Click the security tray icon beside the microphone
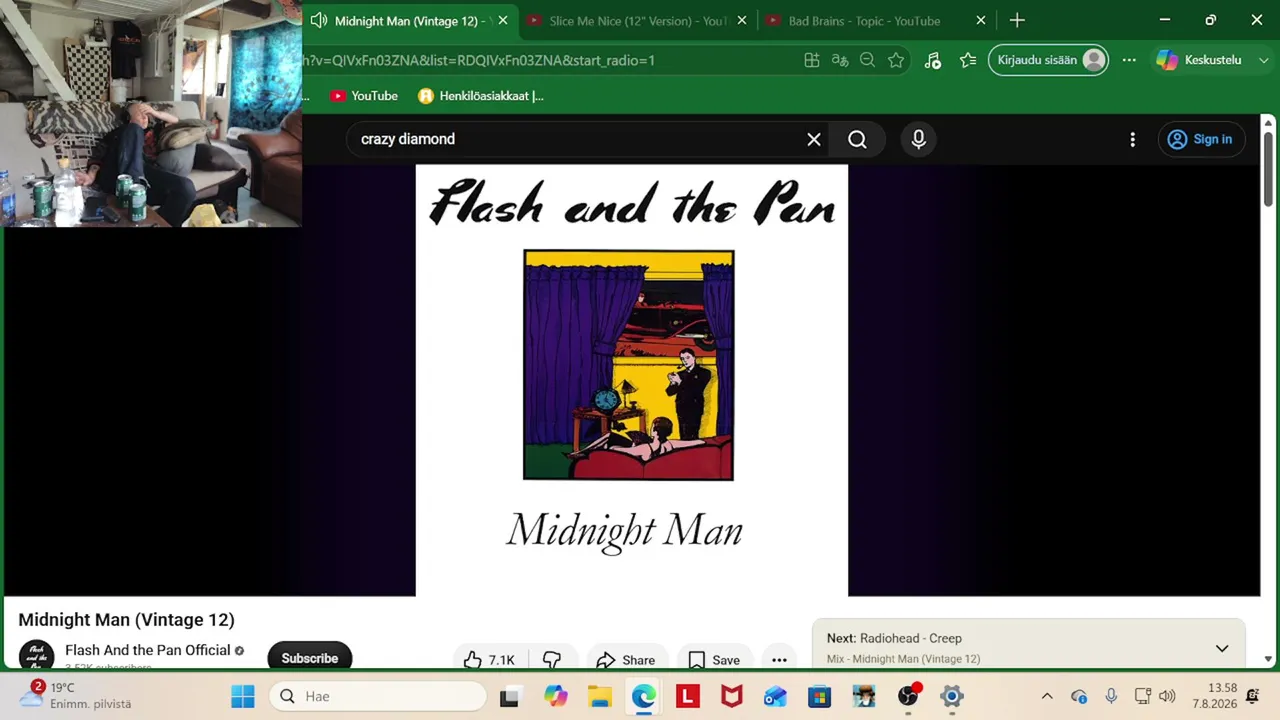This screenshot has height=720, width=1280. coord(1079,696)
